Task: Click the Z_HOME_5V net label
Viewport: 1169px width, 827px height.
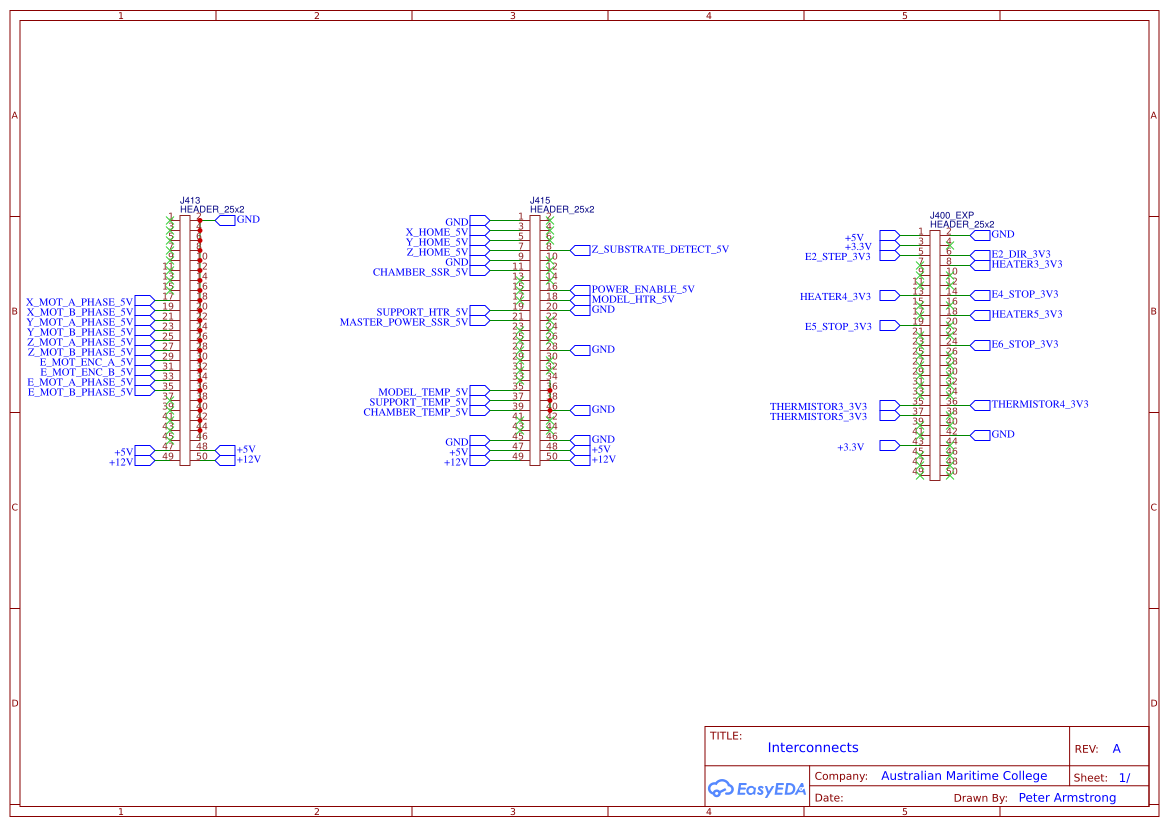Action: (438, 252)
